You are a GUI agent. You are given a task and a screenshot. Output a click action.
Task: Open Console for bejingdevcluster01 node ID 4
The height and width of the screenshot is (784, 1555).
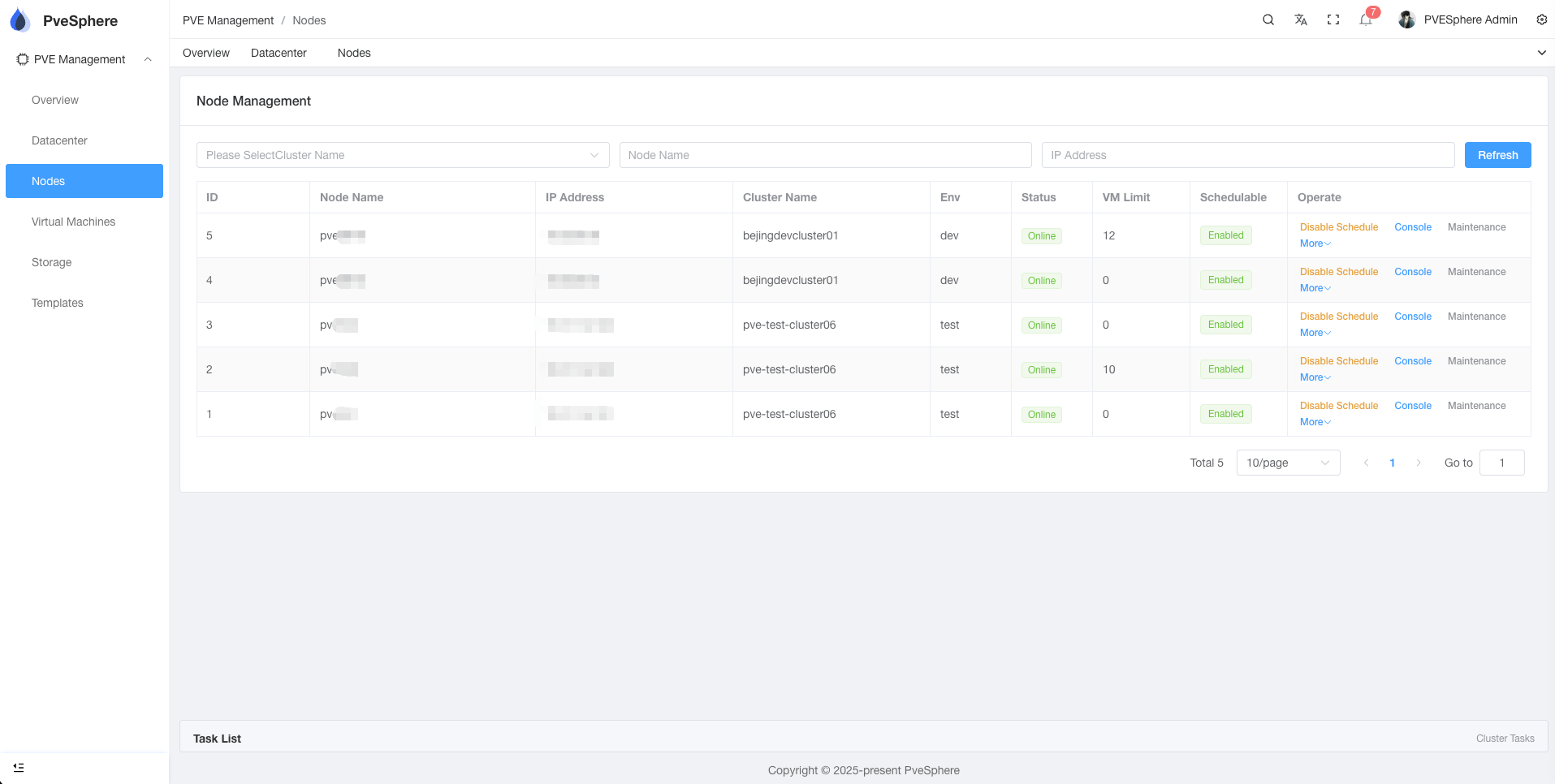point(1412,271)
